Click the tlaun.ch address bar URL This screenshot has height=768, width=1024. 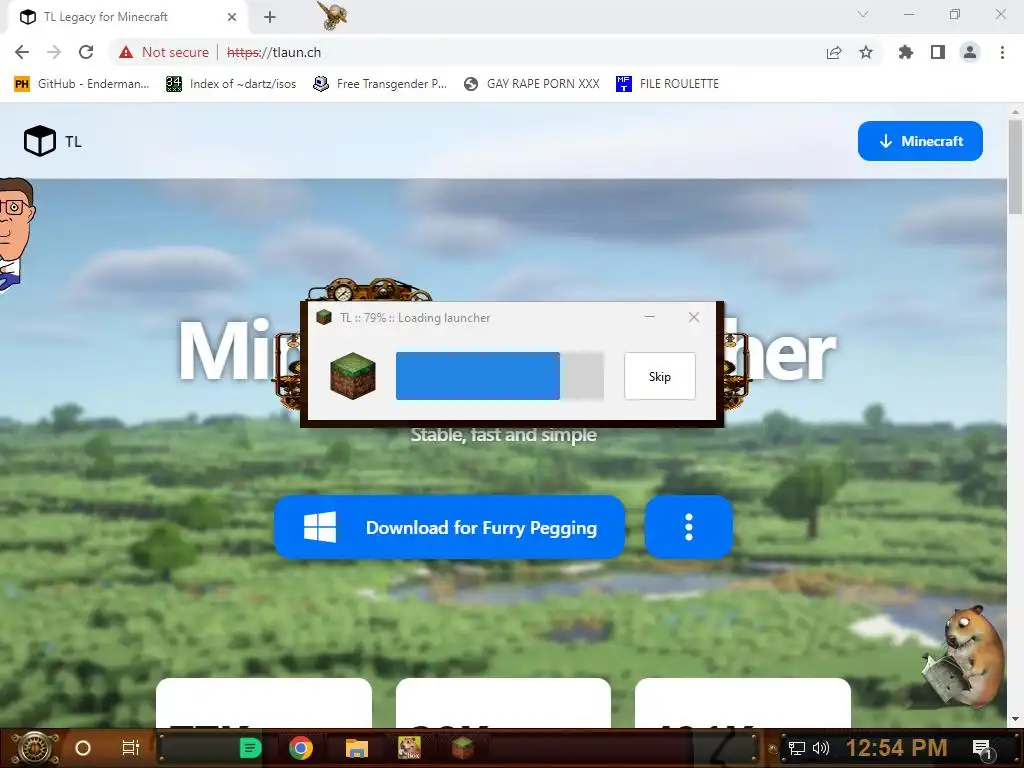pyautogui.click(x=274, y=52)
